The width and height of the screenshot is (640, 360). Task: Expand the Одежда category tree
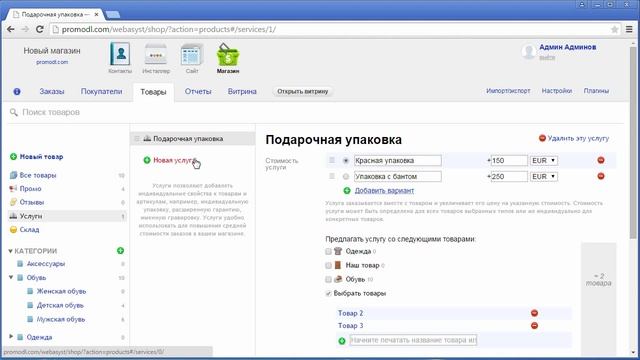click(x=11, y=337)
